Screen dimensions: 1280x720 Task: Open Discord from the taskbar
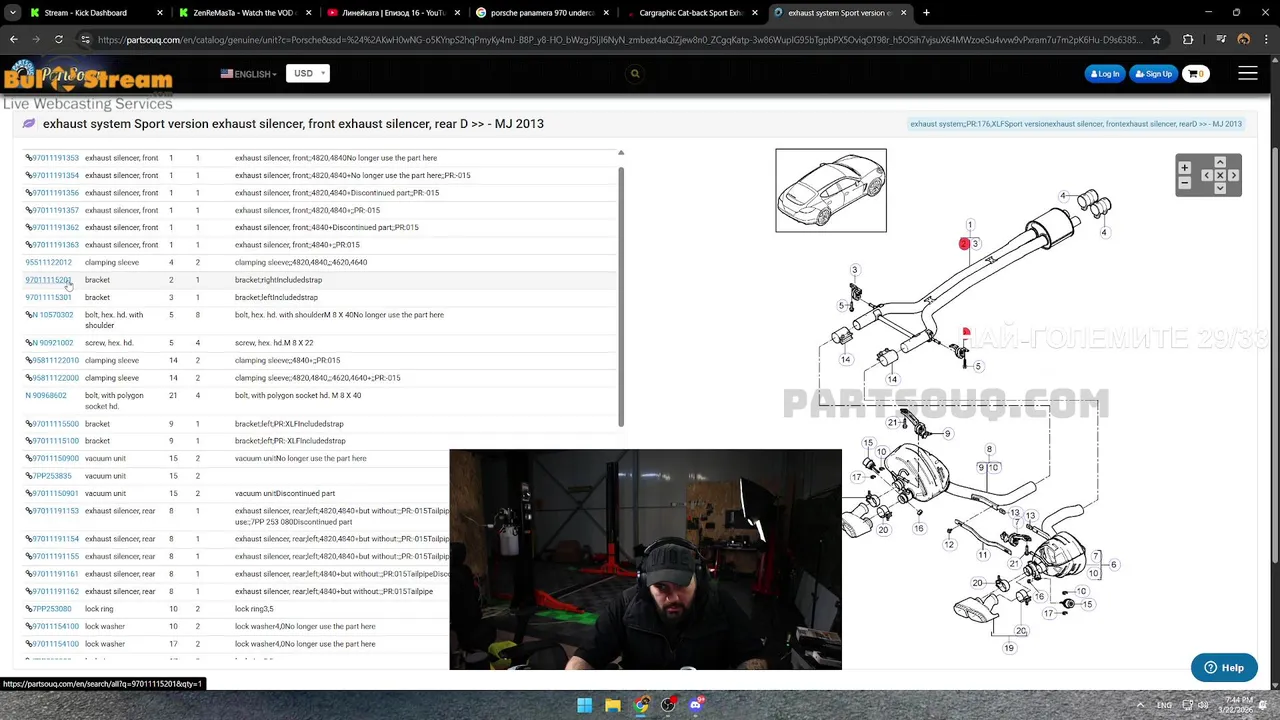pos(696,705)
